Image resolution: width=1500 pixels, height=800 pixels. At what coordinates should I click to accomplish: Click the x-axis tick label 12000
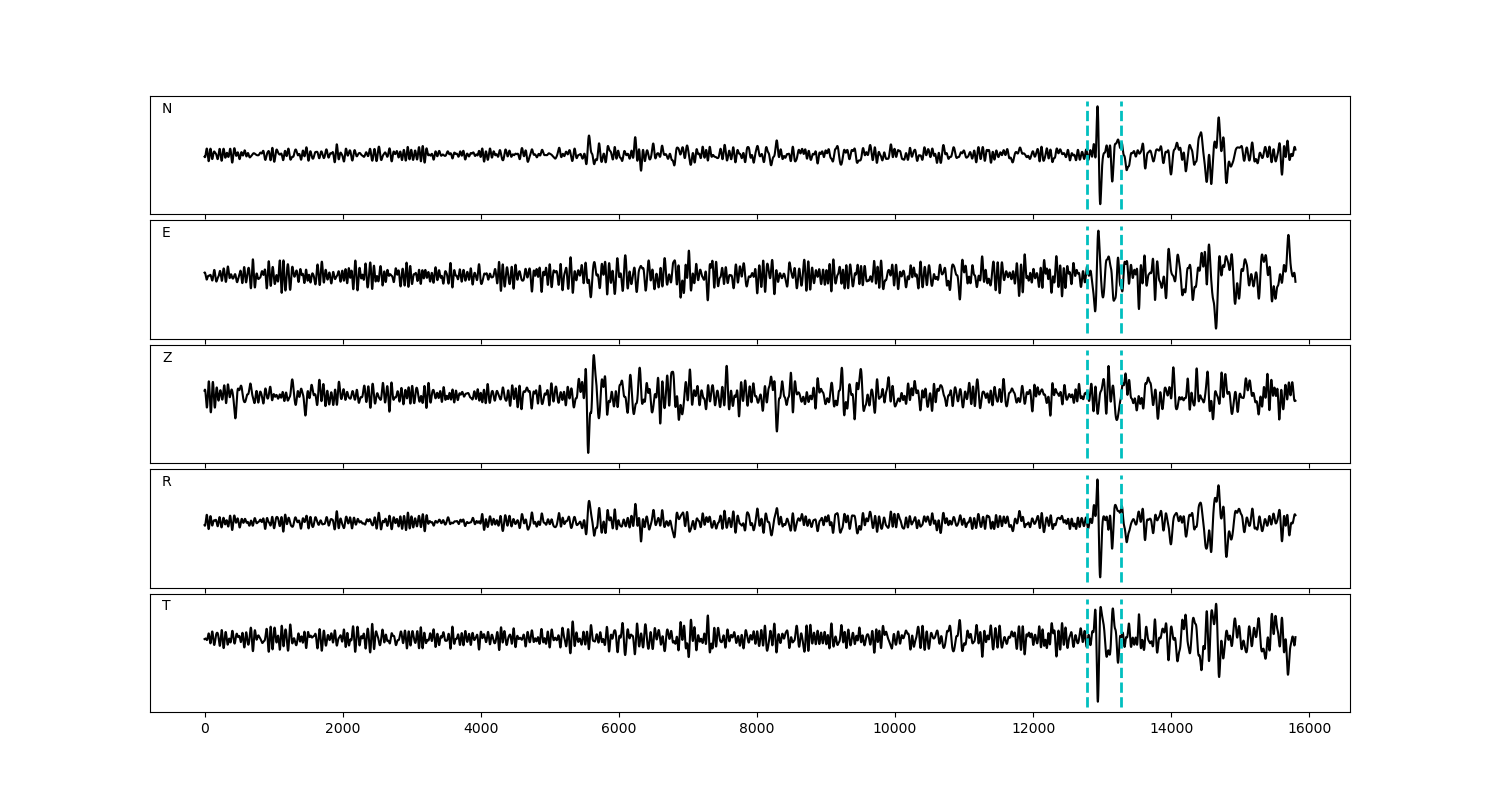tap(1032, 730)
